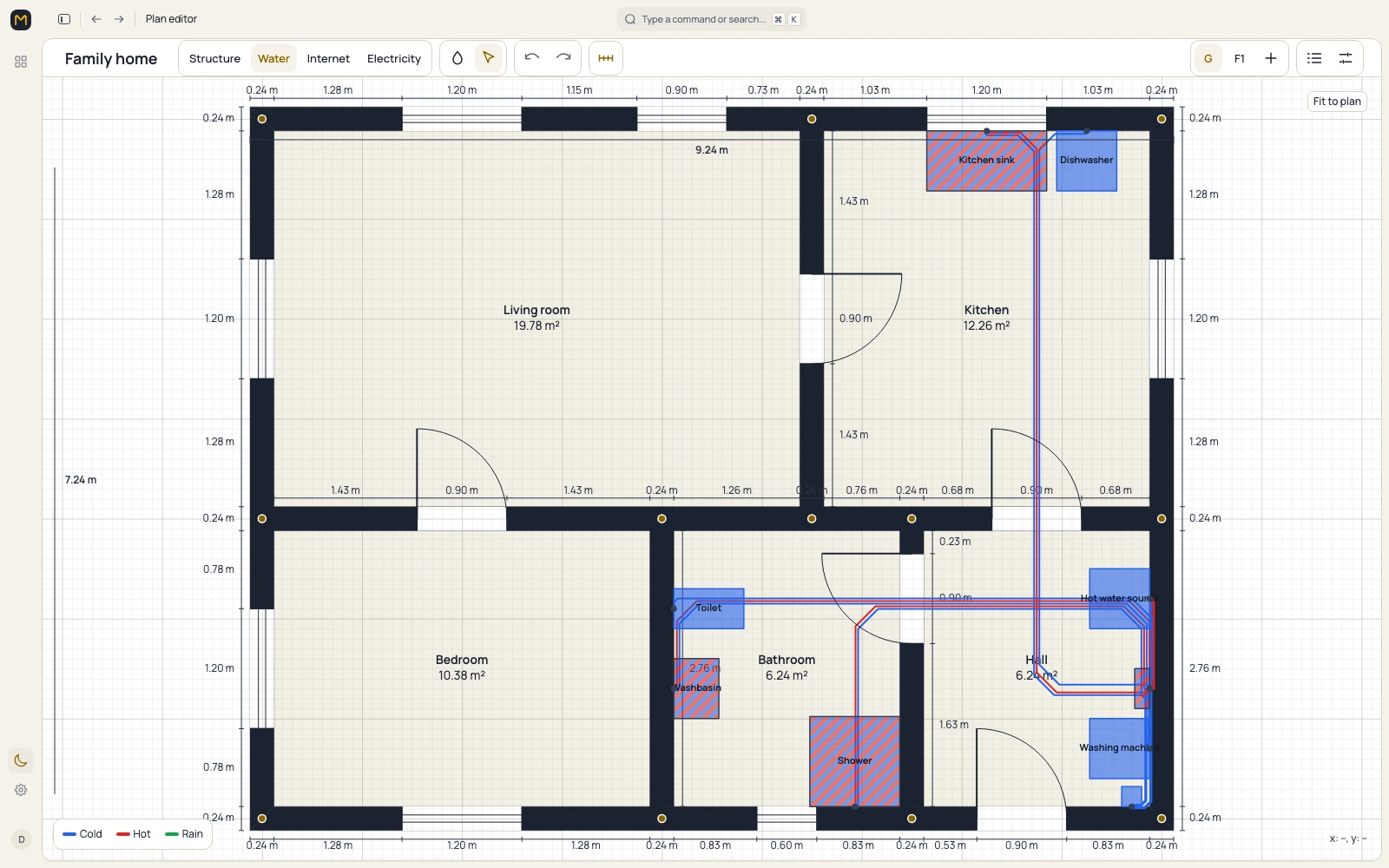Click the 9.24 m width dimension
The height and width of the screenshot is (868, 1389).
(x=712, y=150)
